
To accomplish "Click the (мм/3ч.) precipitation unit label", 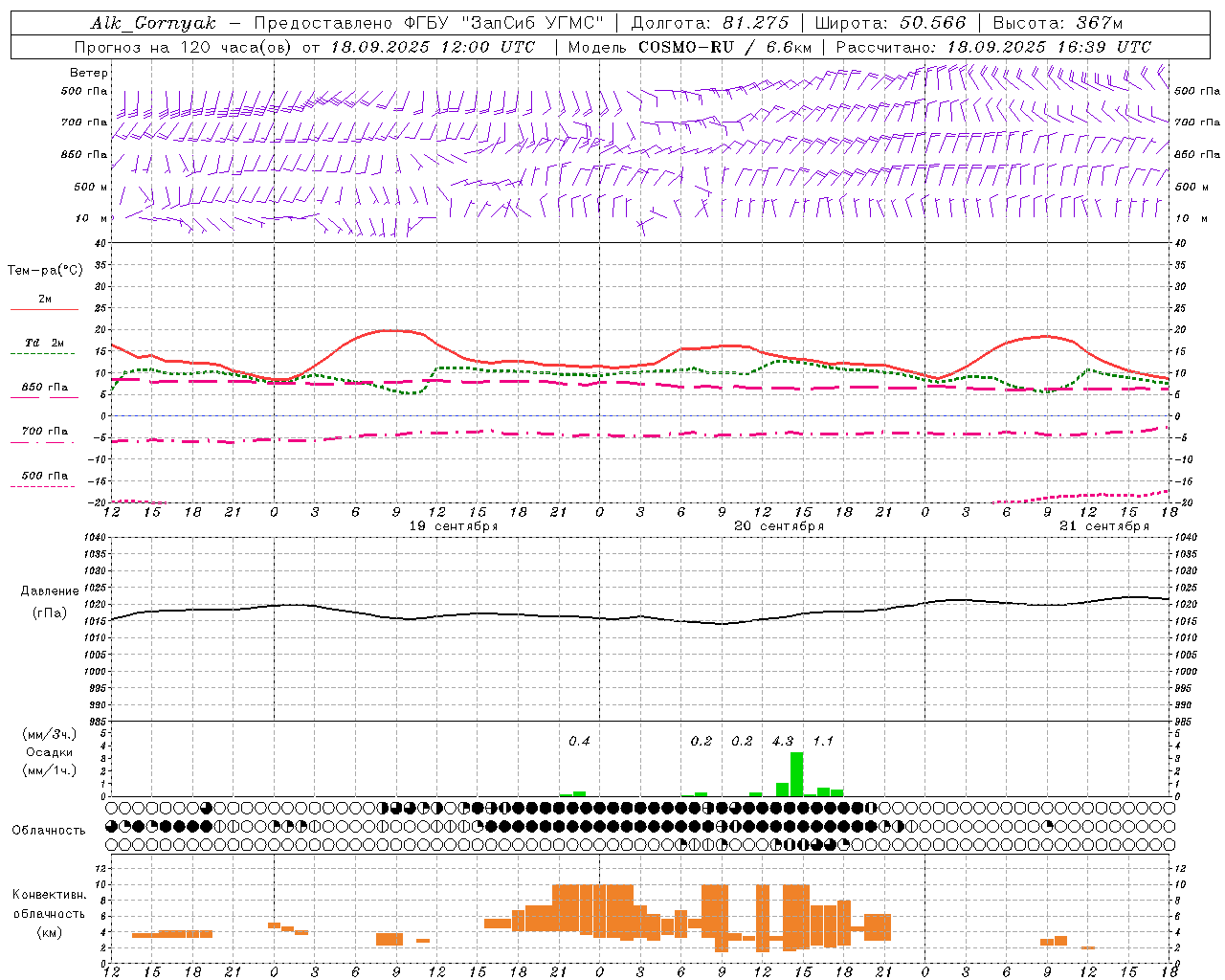I will point(49,734).
